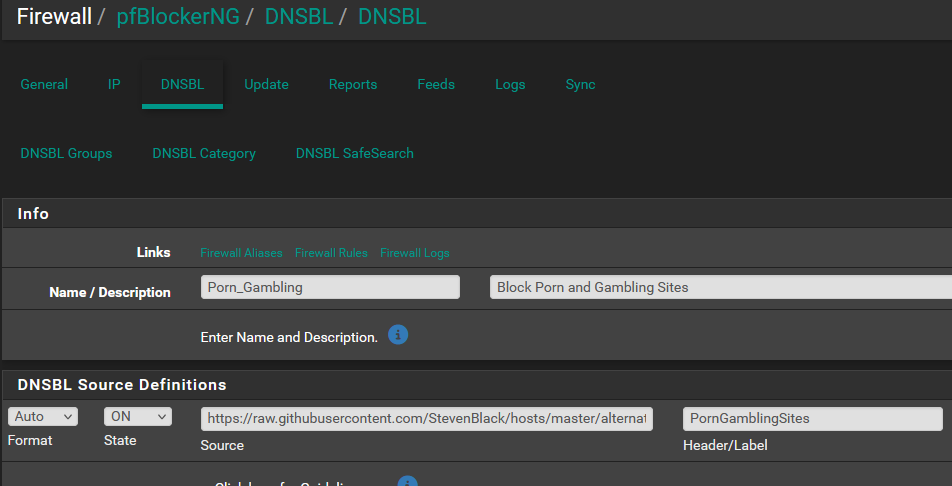Open the IP tab
The width and height of the screenshot is (952, 486).
(x=114, y=84)
